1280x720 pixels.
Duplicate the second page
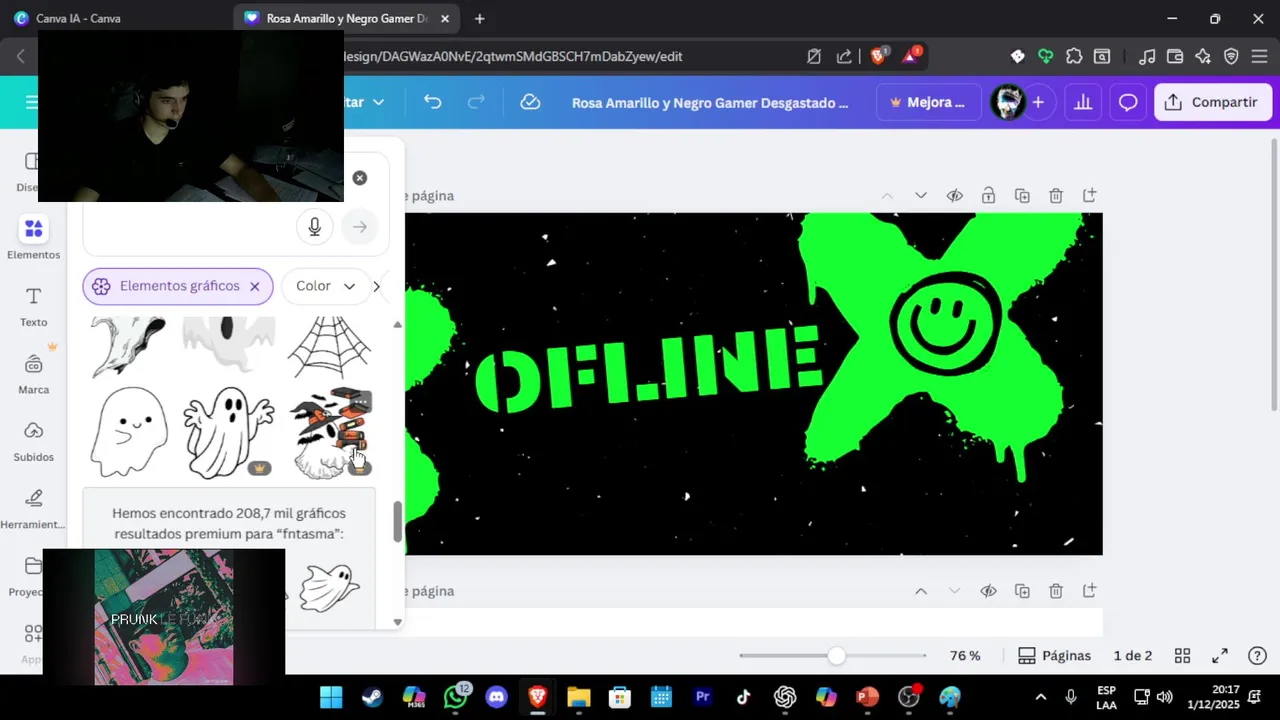[1022, 591]
